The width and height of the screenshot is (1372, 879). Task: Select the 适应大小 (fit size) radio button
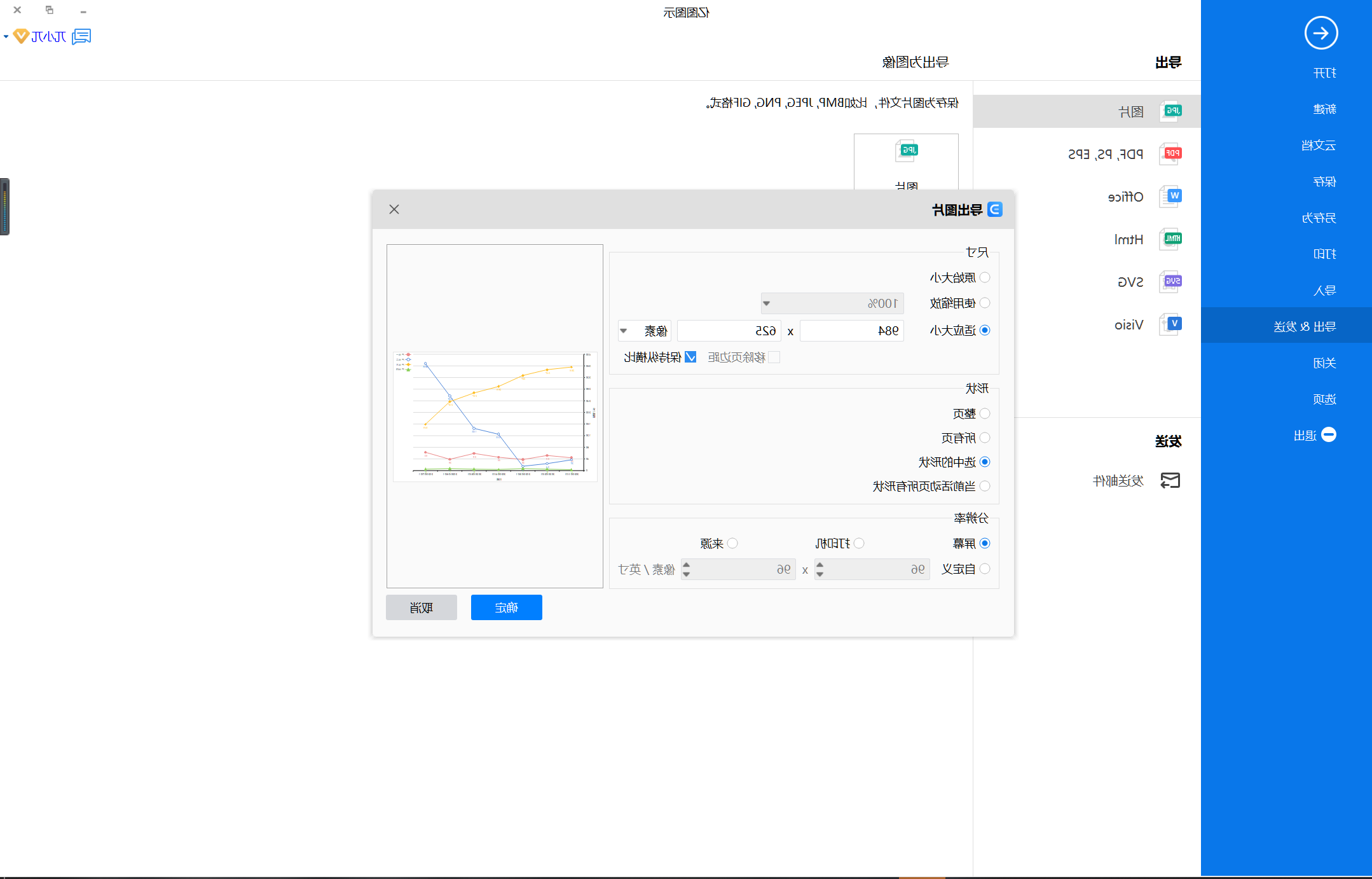[x=985, y=330]
